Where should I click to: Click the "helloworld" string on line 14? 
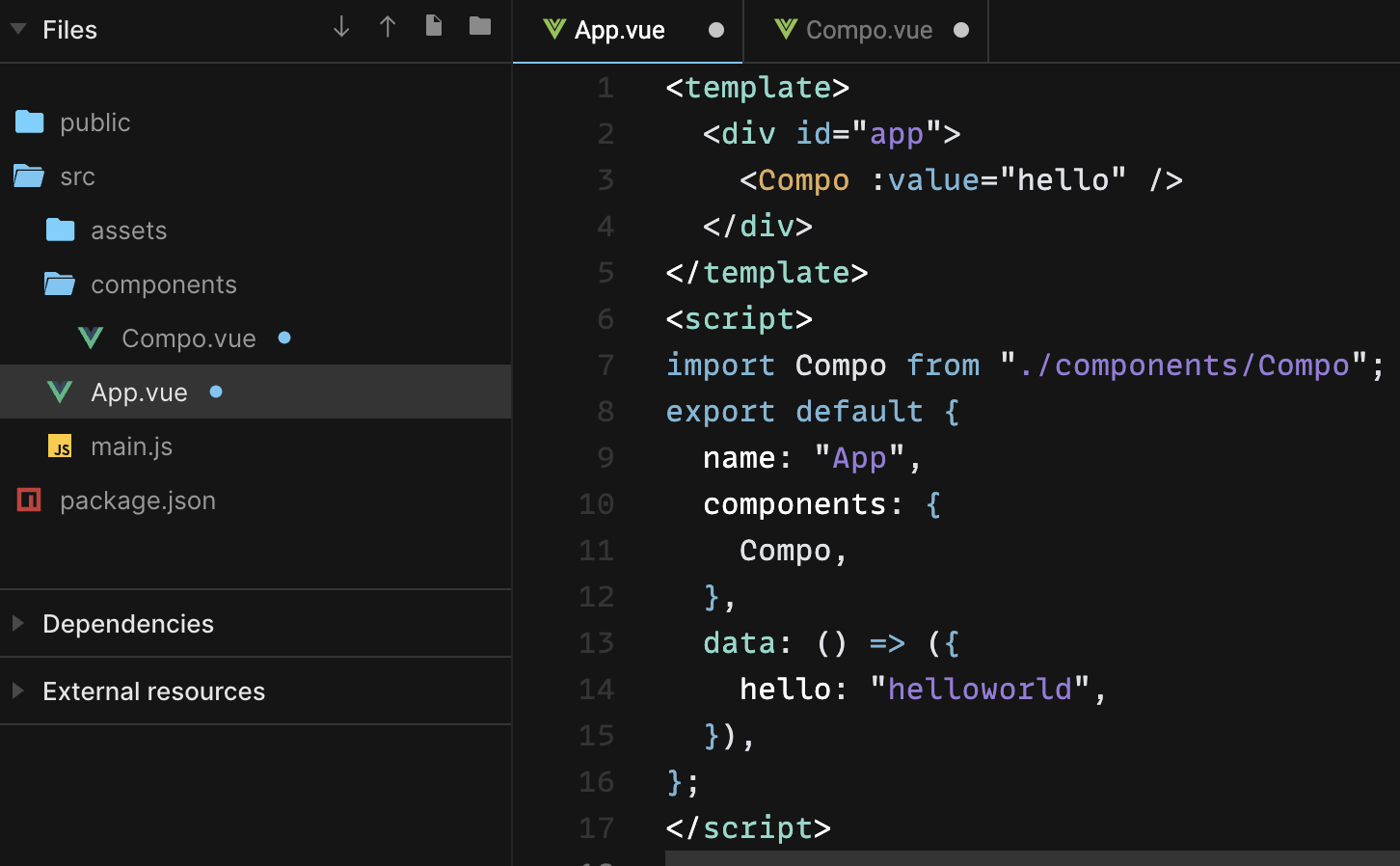click(980, 690)
